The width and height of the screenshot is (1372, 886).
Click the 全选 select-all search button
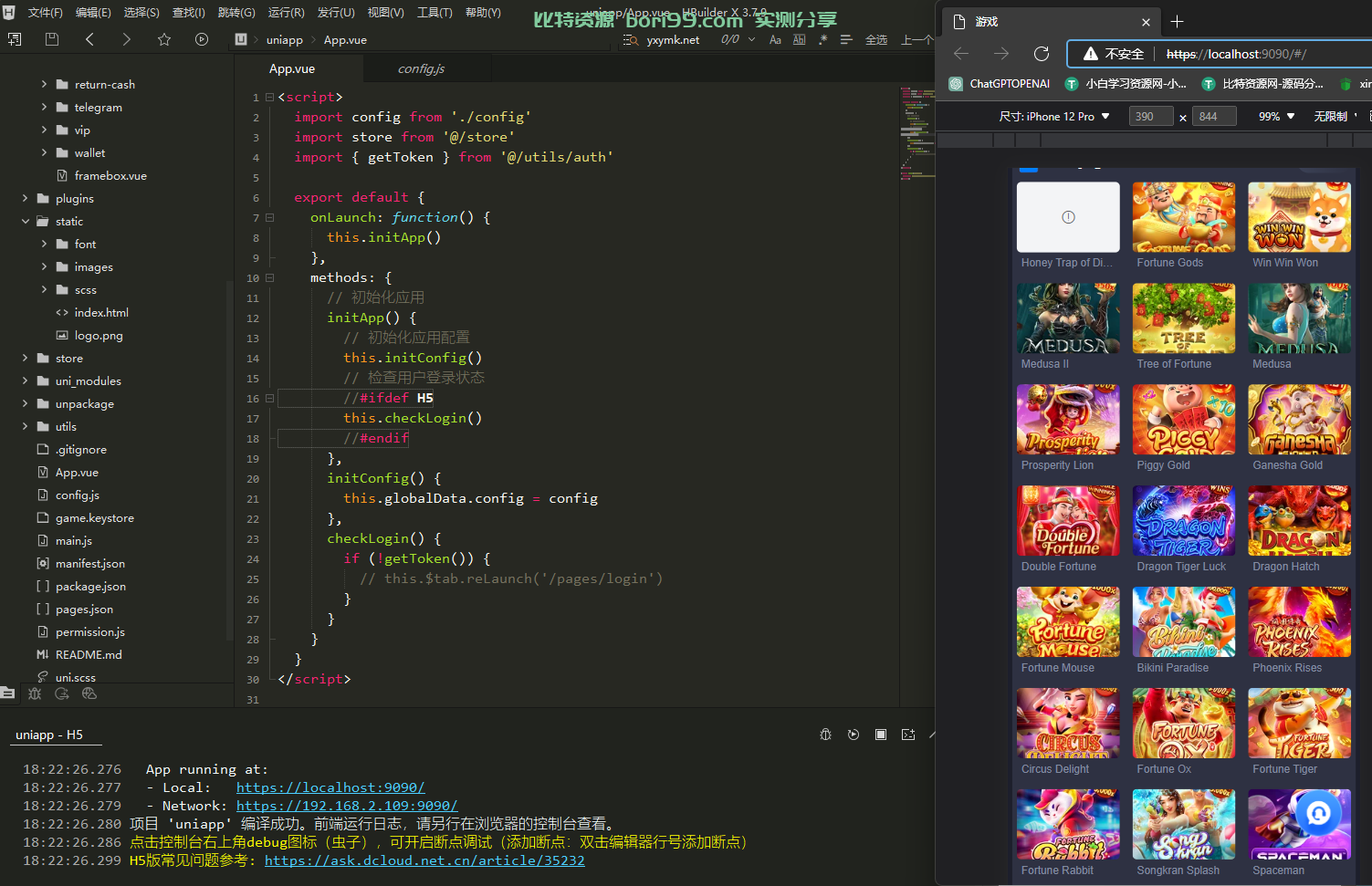tap(876, 39)
